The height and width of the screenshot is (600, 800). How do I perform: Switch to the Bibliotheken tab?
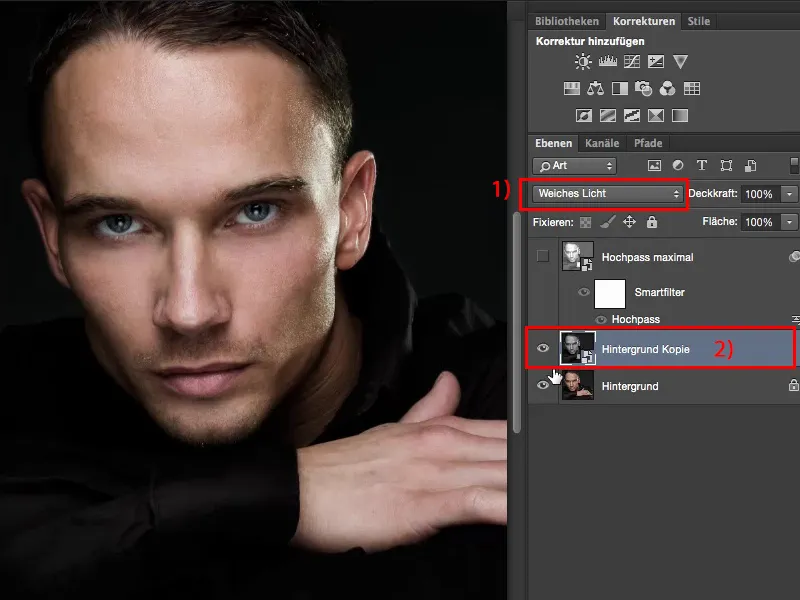(x=567, y=21)
